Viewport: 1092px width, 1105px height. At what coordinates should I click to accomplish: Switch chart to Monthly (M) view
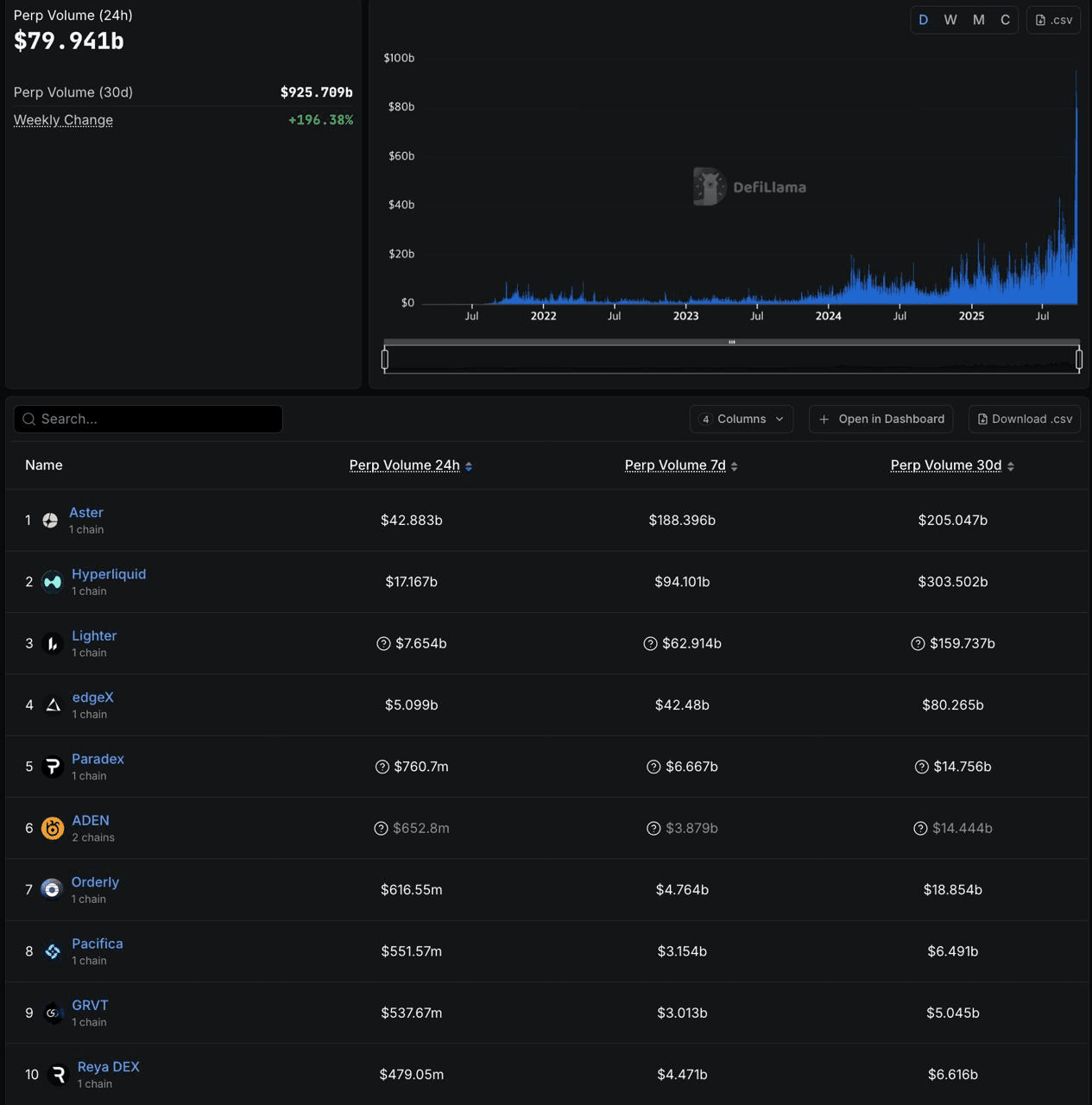click(x=979, y=20)
